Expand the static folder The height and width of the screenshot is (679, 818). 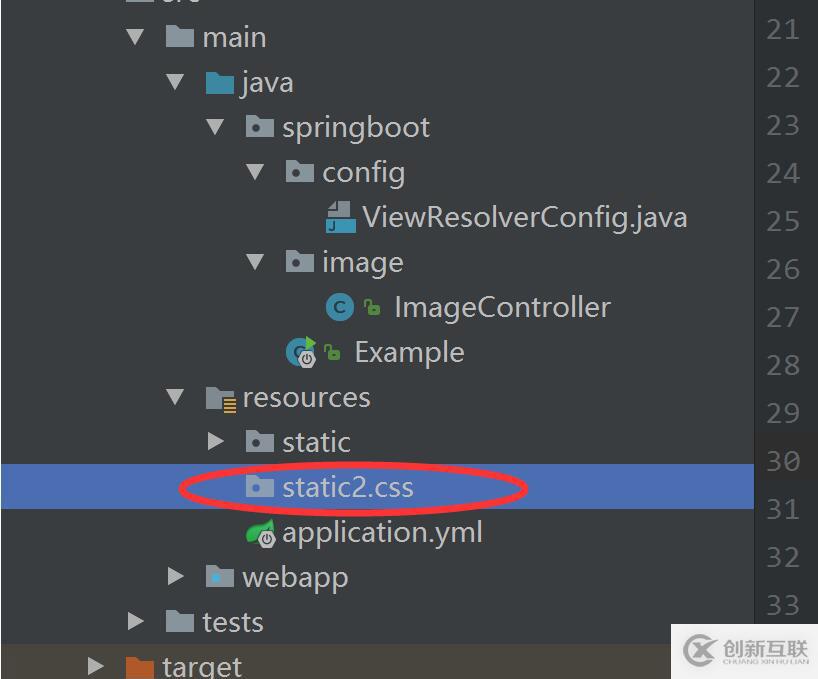coord(216,441)
